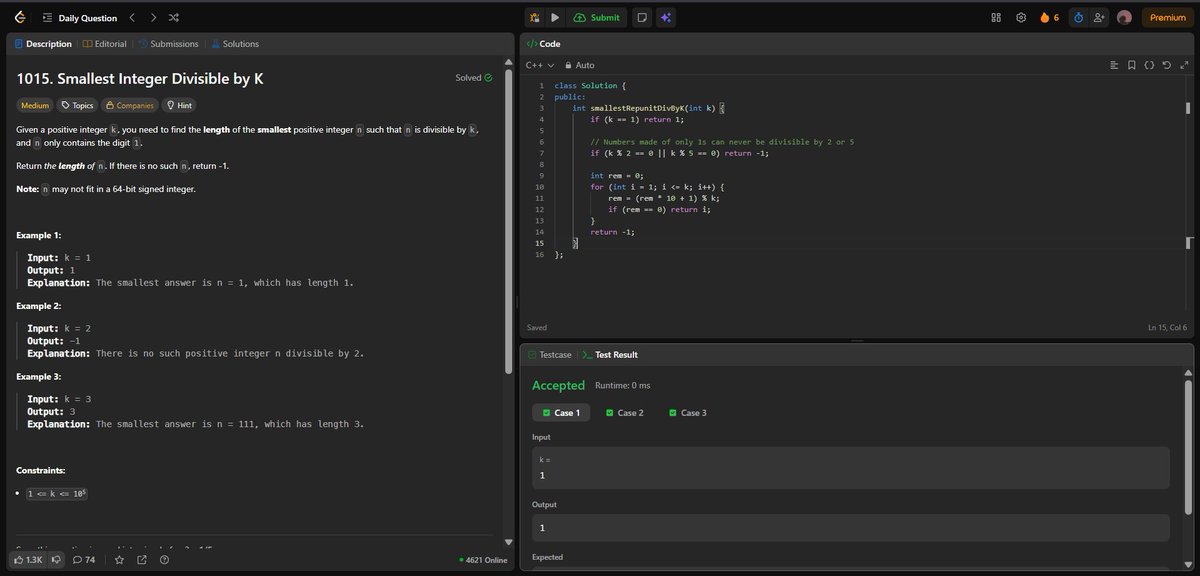Open the Solutions tab
Viewport: 1200px width, 576px height.
coord(234,44)
